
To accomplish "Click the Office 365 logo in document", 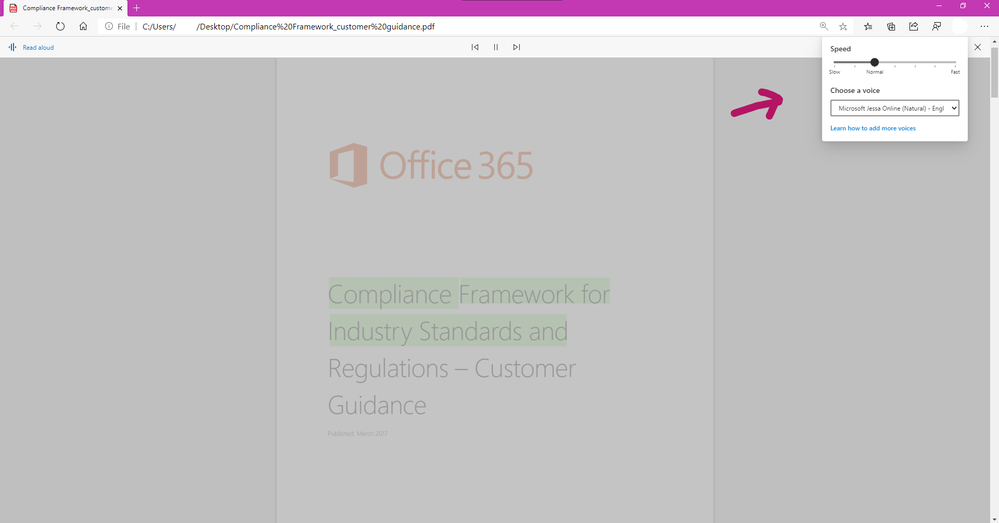I will pos(431,165).
